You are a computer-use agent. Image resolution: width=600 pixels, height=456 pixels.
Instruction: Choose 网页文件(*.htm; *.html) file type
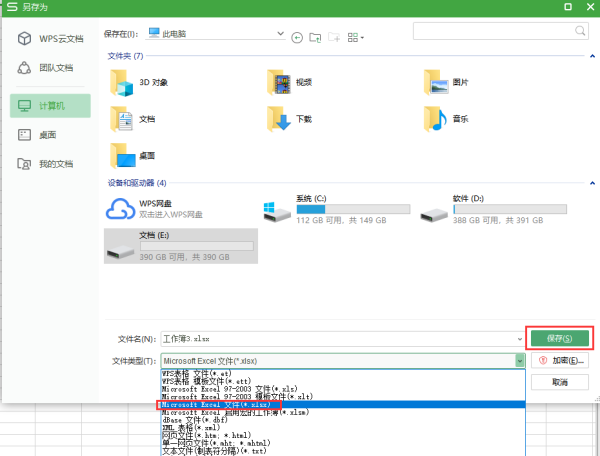coord(343,435)
